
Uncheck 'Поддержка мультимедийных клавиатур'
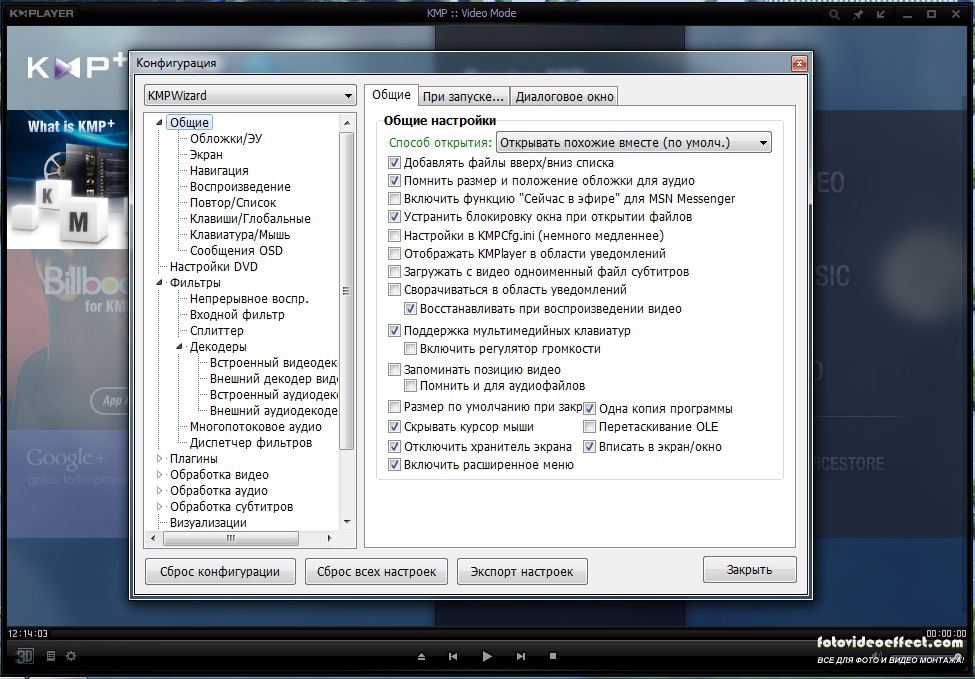(x=394, y=331)
